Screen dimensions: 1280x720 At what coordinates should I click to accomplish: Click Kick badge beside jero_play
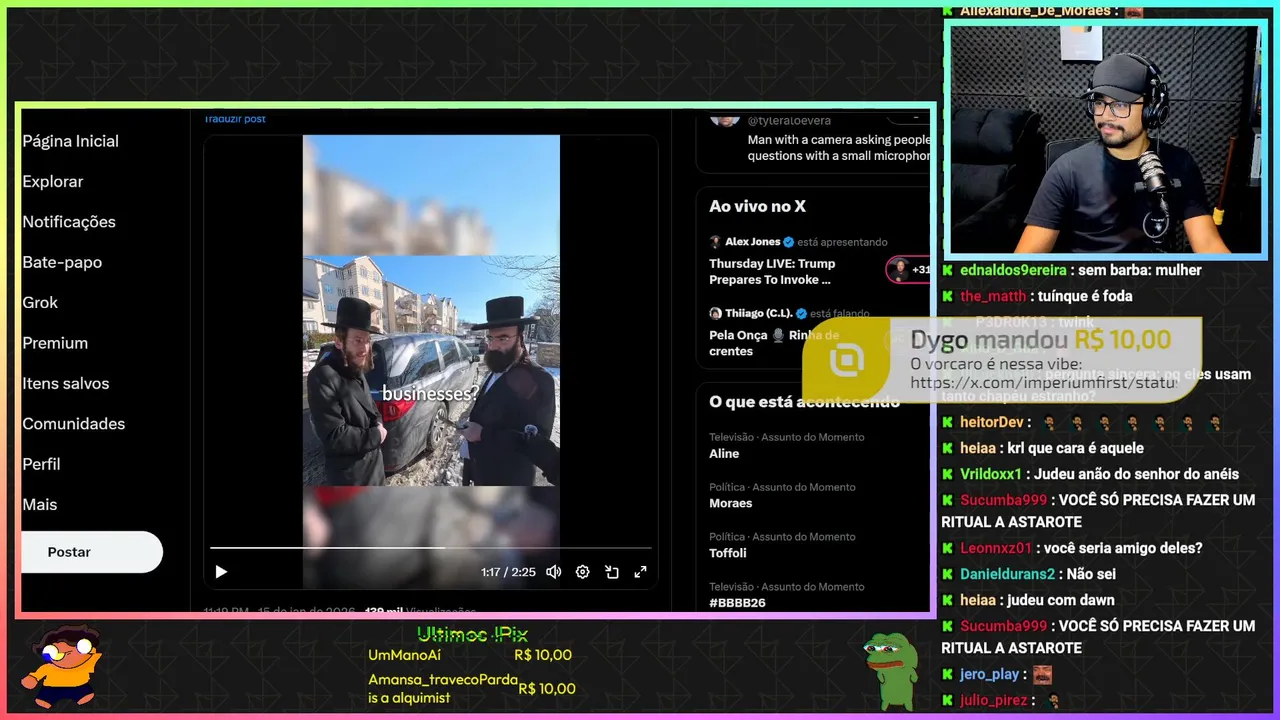[948, 674]
